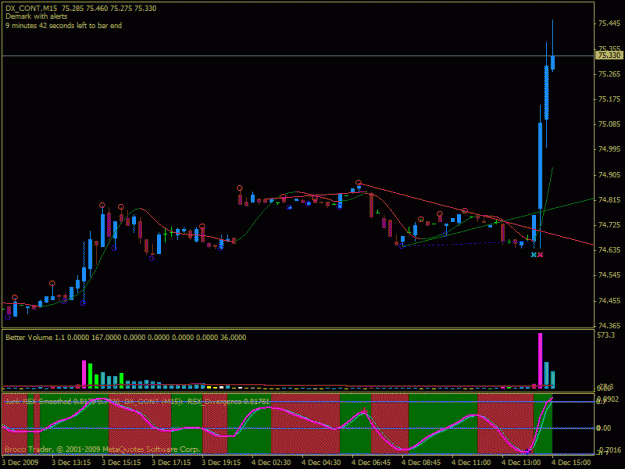Click the '4 Dec 08:45' time axis label
This screenshot has height=469, width=625.
421,462
